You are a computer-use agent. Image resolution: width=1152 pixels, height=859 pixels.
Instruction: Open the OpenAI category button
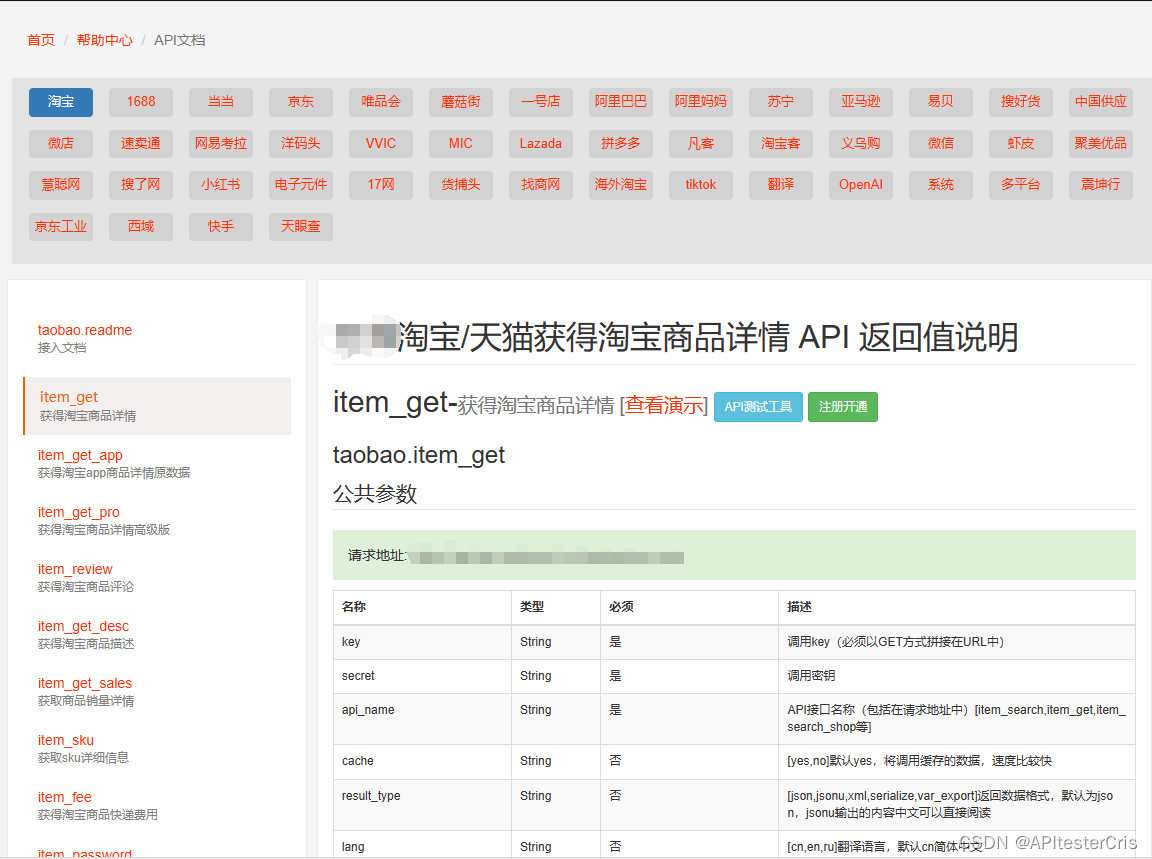coord(861,185)
